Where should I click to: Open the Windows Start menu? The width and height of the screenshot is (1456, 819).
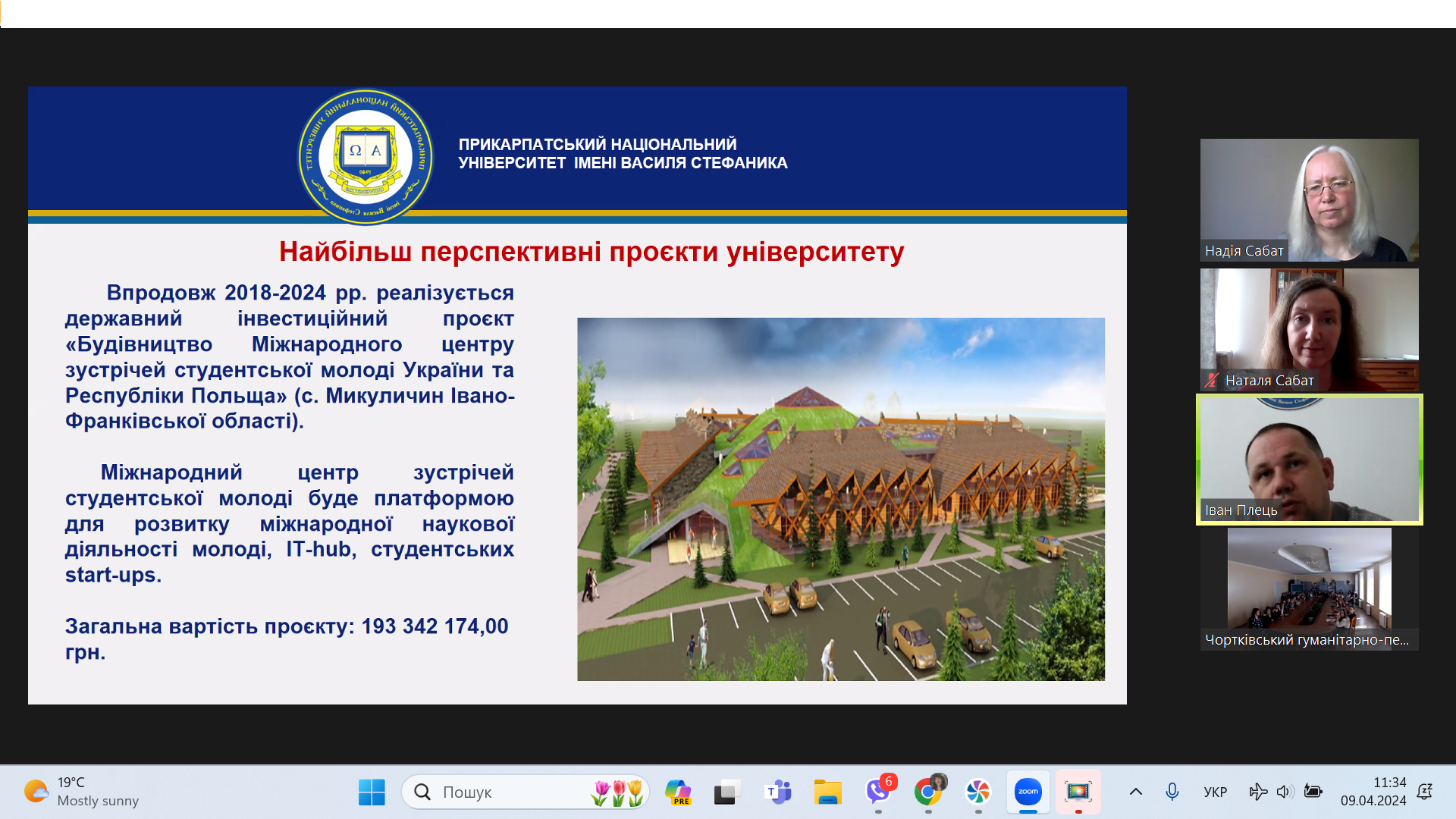372,792
